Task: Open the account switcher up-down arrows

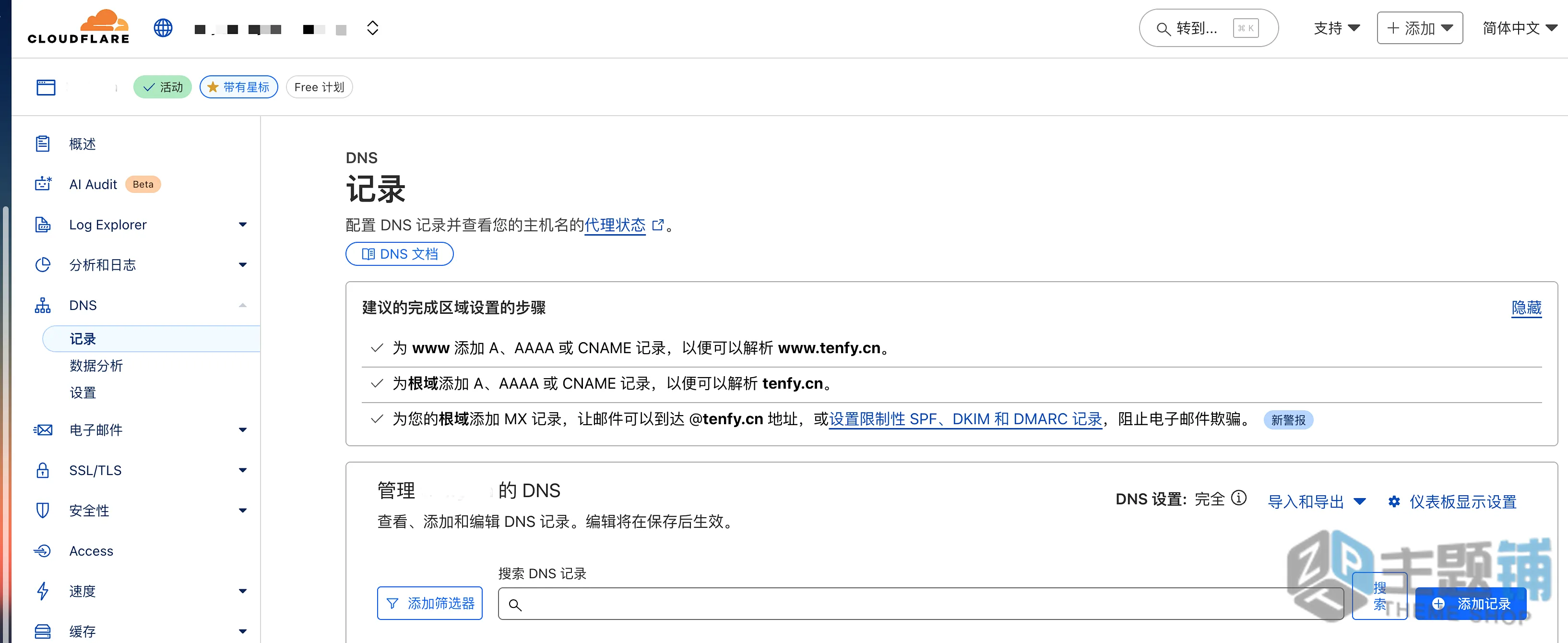Action: 372,28
